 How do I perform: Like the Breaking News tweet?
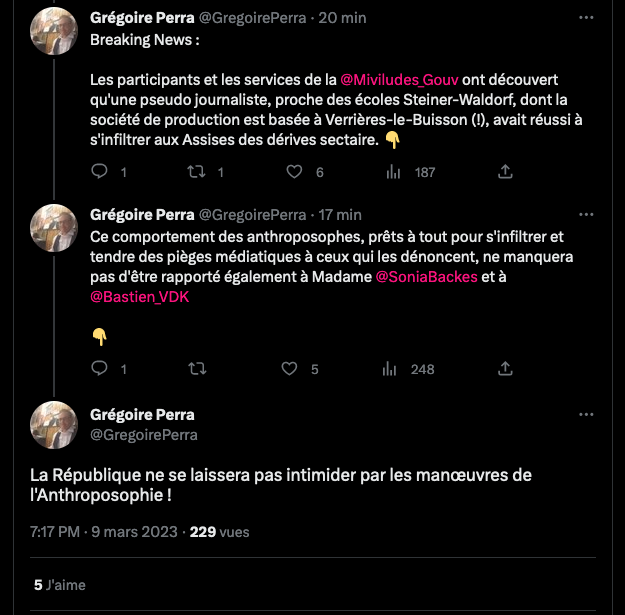pyautogui.click(x=294, y=172)
